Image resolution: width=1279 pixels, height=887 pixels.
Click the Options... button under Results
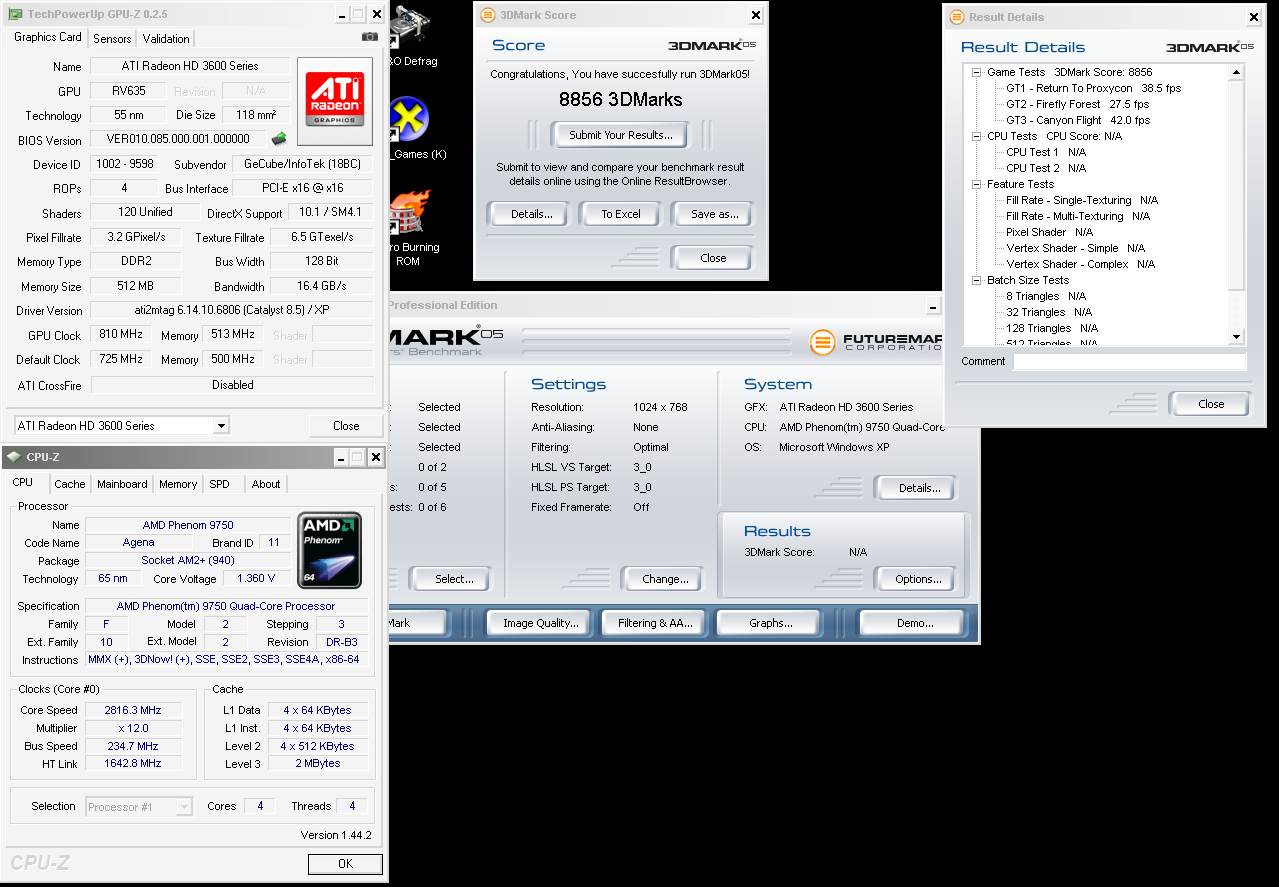[x=918, y=578]
